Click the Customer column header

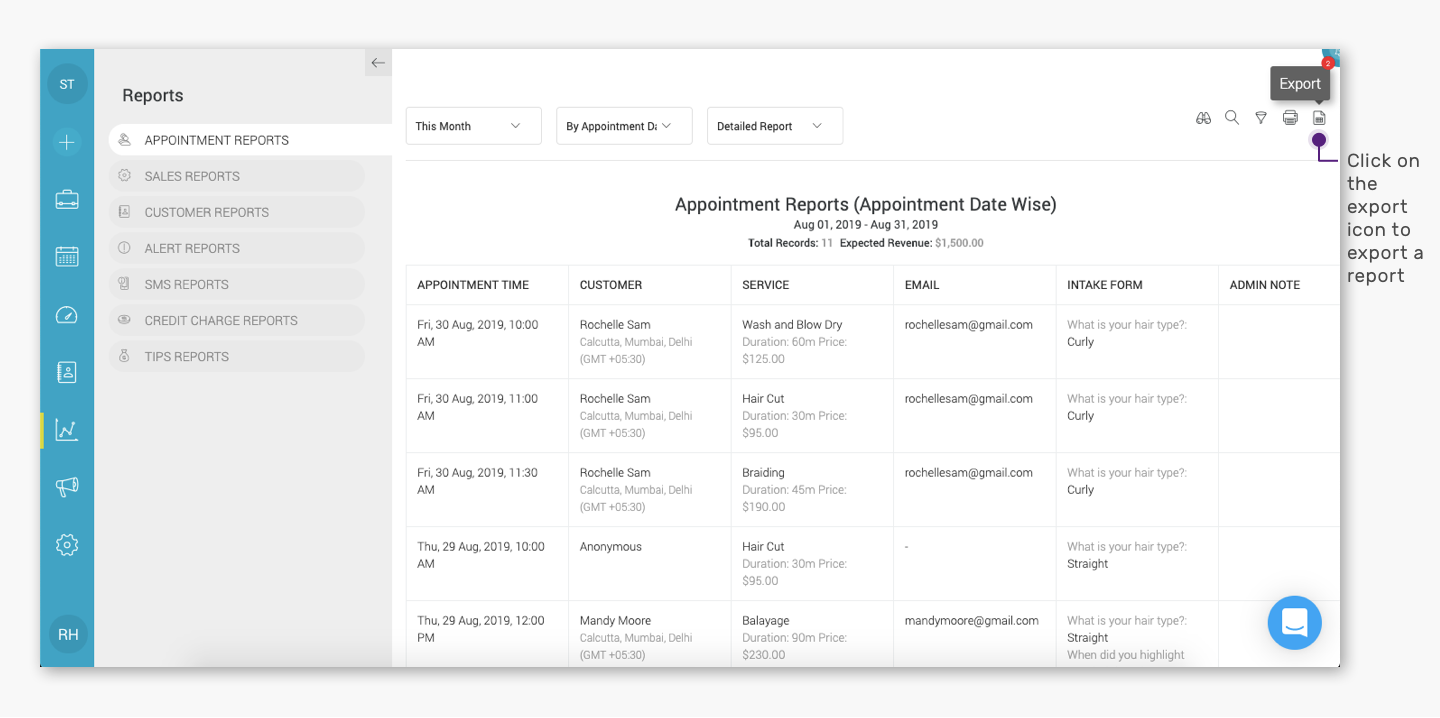click(x=611, y=285)
